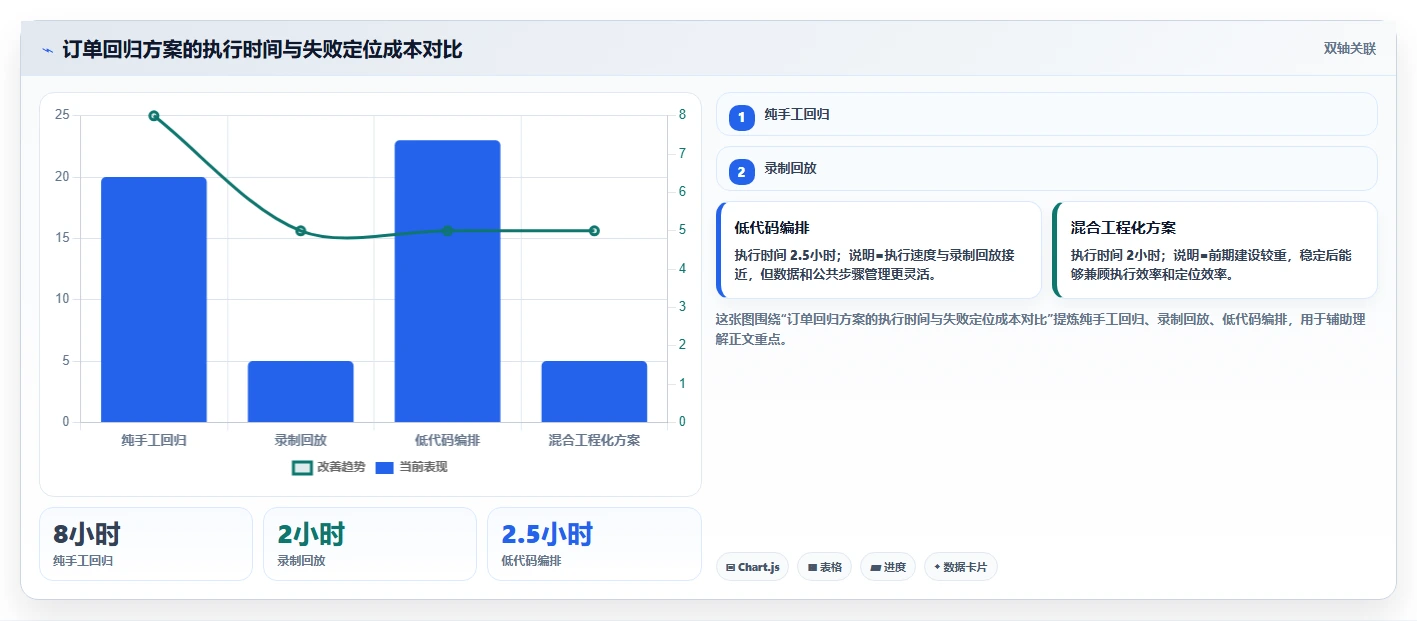Click the chart icon in Chart.js chip

[731, 567]
